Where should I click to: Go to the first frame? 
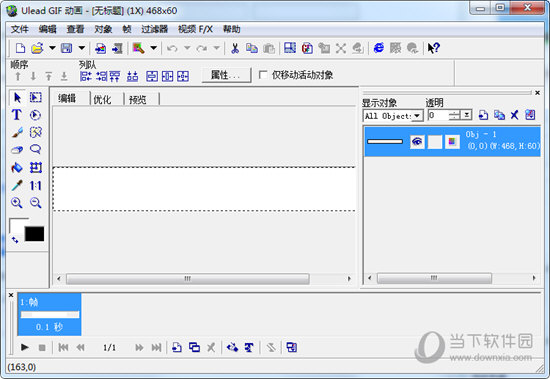(x=63, y=347)
